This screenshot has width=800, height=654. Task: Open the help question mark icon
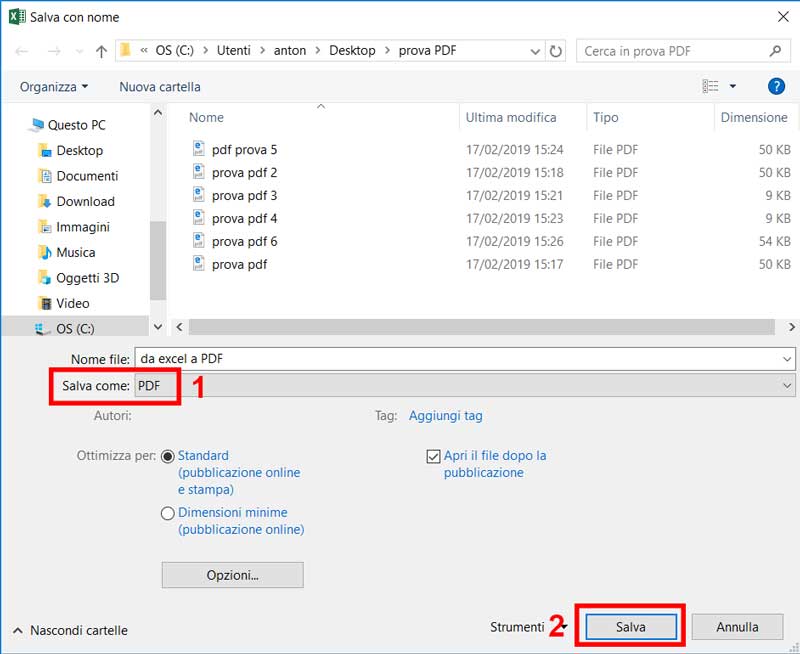point(776,86)
